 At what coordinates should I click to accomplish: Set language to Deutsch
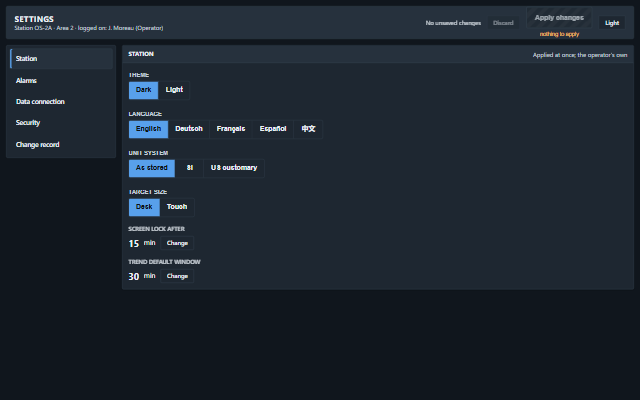[189, 129]
